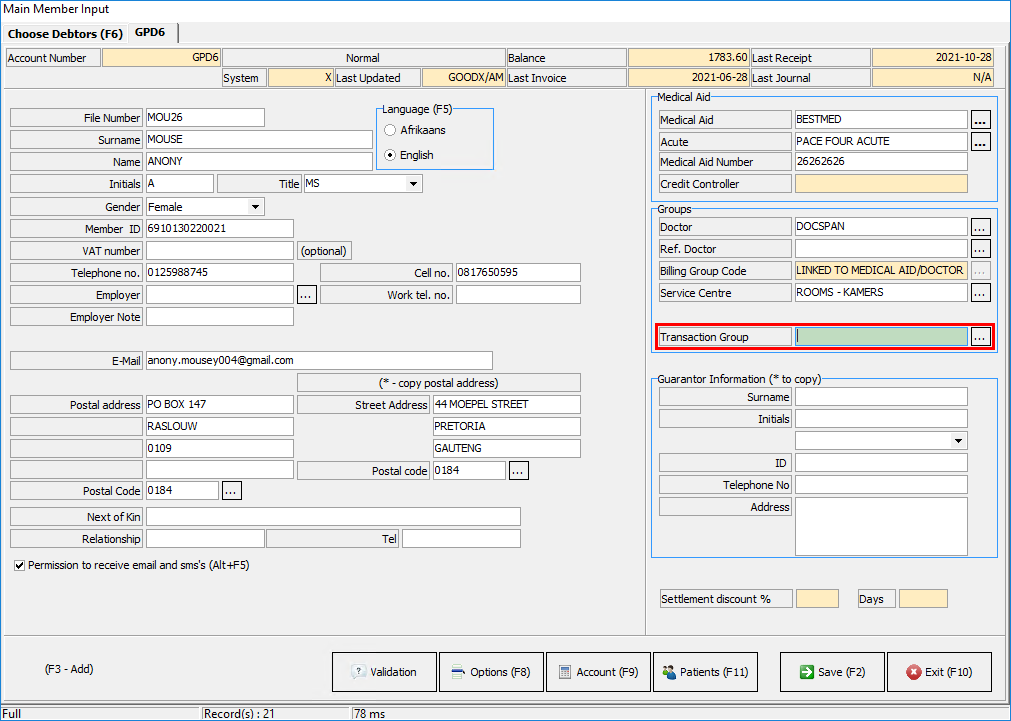Click the Save (F2) button
The image size is (1011, 721).
pyautogui.click(x=832, y=672)
